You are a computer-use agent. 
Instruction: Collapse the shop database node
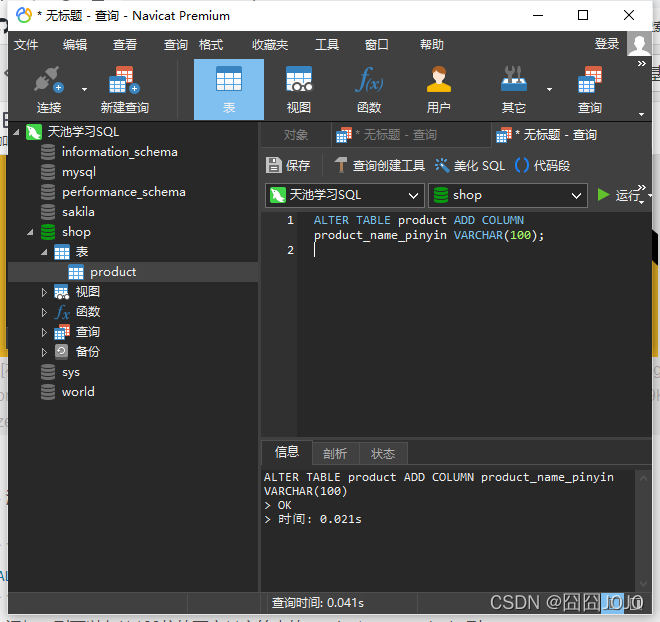pos(30,232)
